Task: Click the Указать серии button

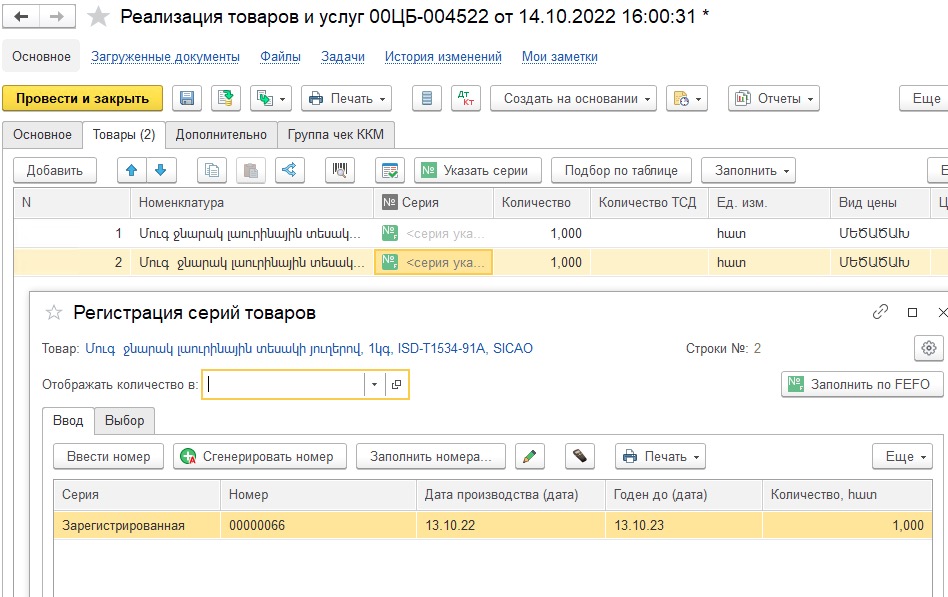Action: (x=478, y=171)
